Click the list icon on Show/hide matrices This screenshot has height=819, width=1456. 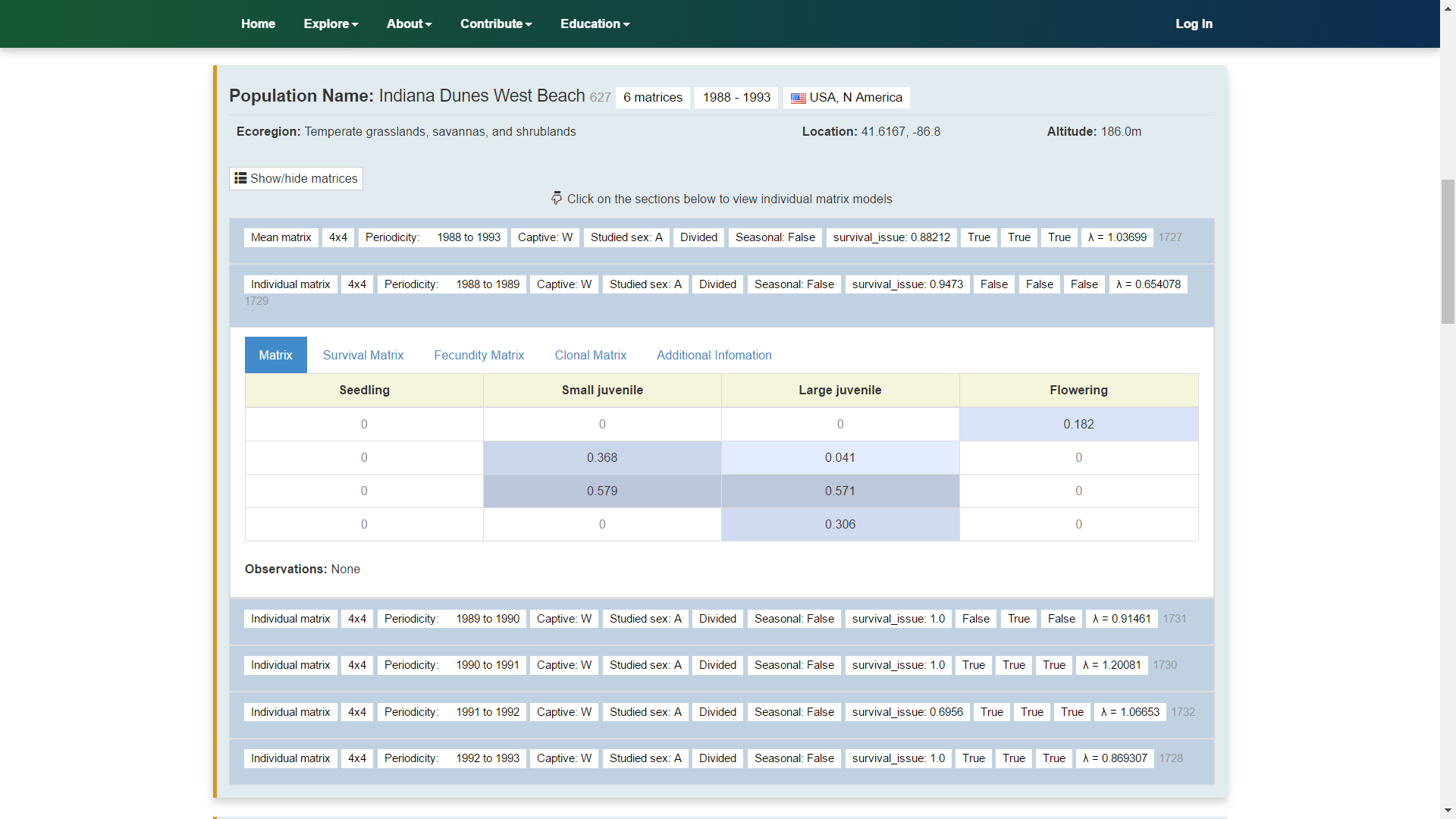[x=240, y=178]
